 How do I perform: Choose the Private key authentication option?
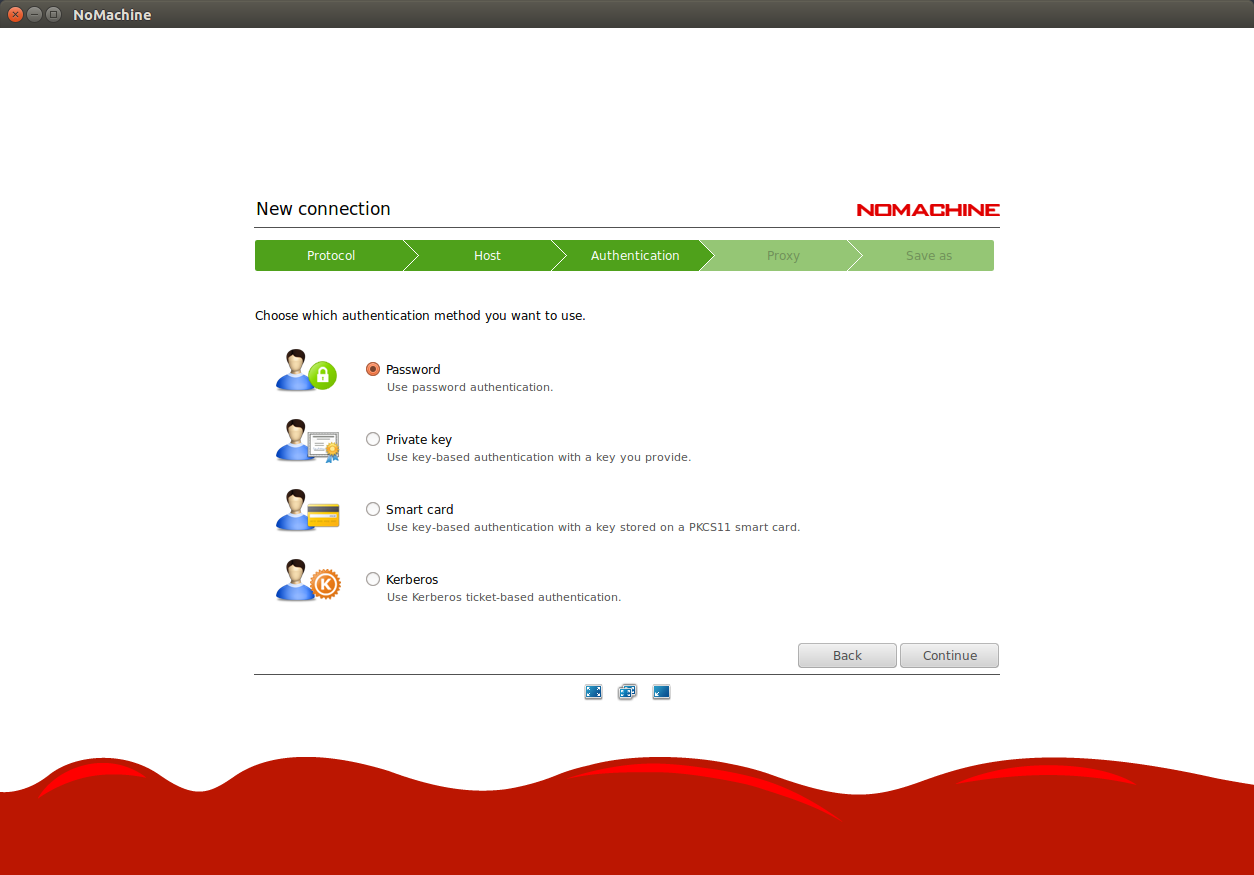point(373,439)
